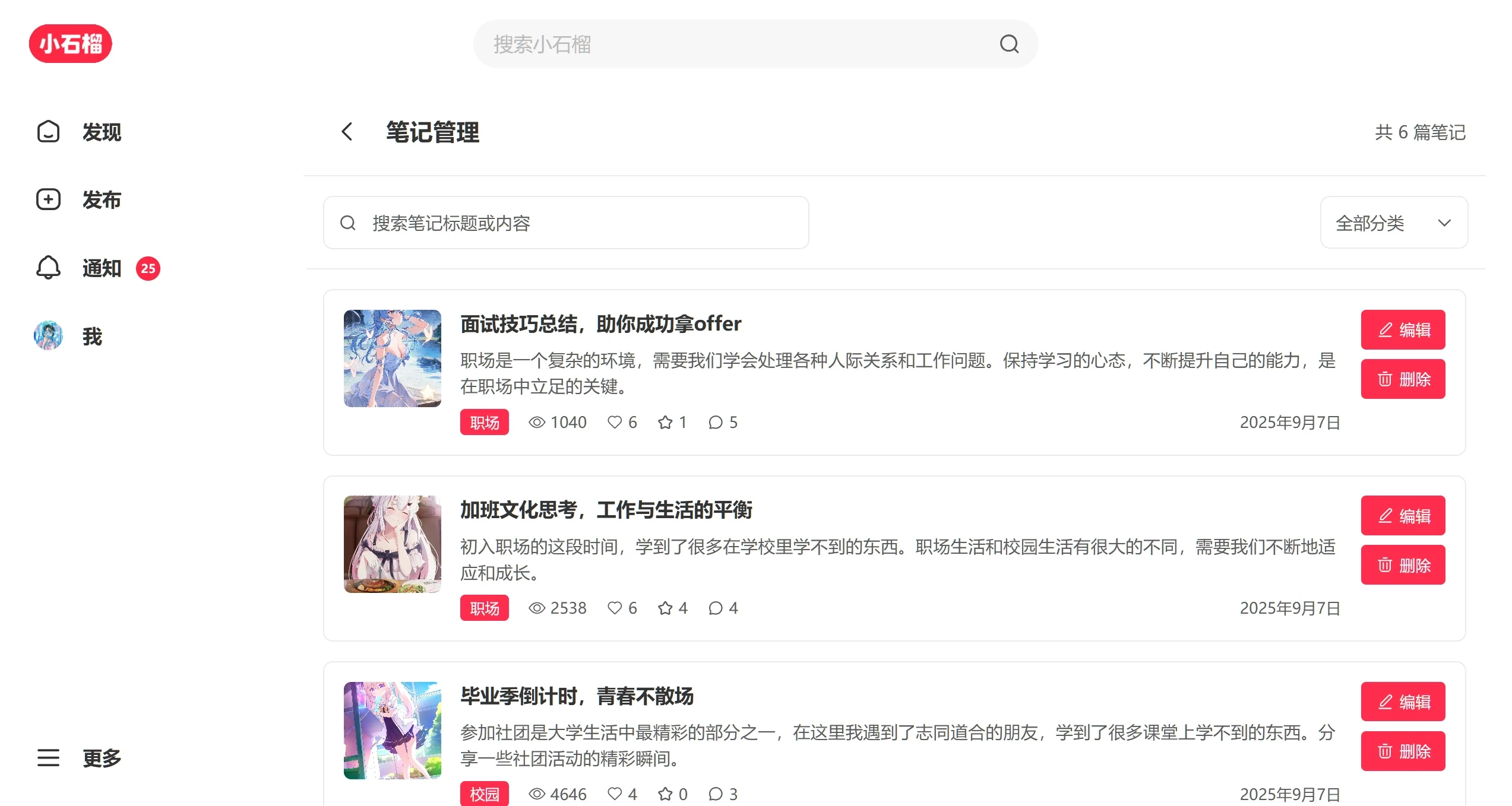The image size is (1512, 806).
Task: Open notifications bell icon with 25 badge
Action: (x=48, y=268)
